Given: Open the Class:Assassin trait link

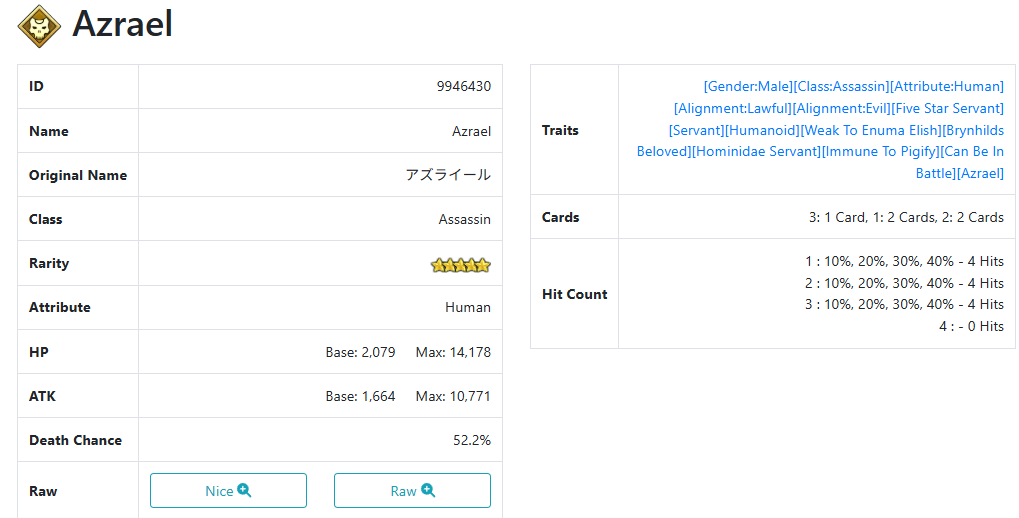Looking at the screenshot, I should pyautogui.click(x=842, y=86).
